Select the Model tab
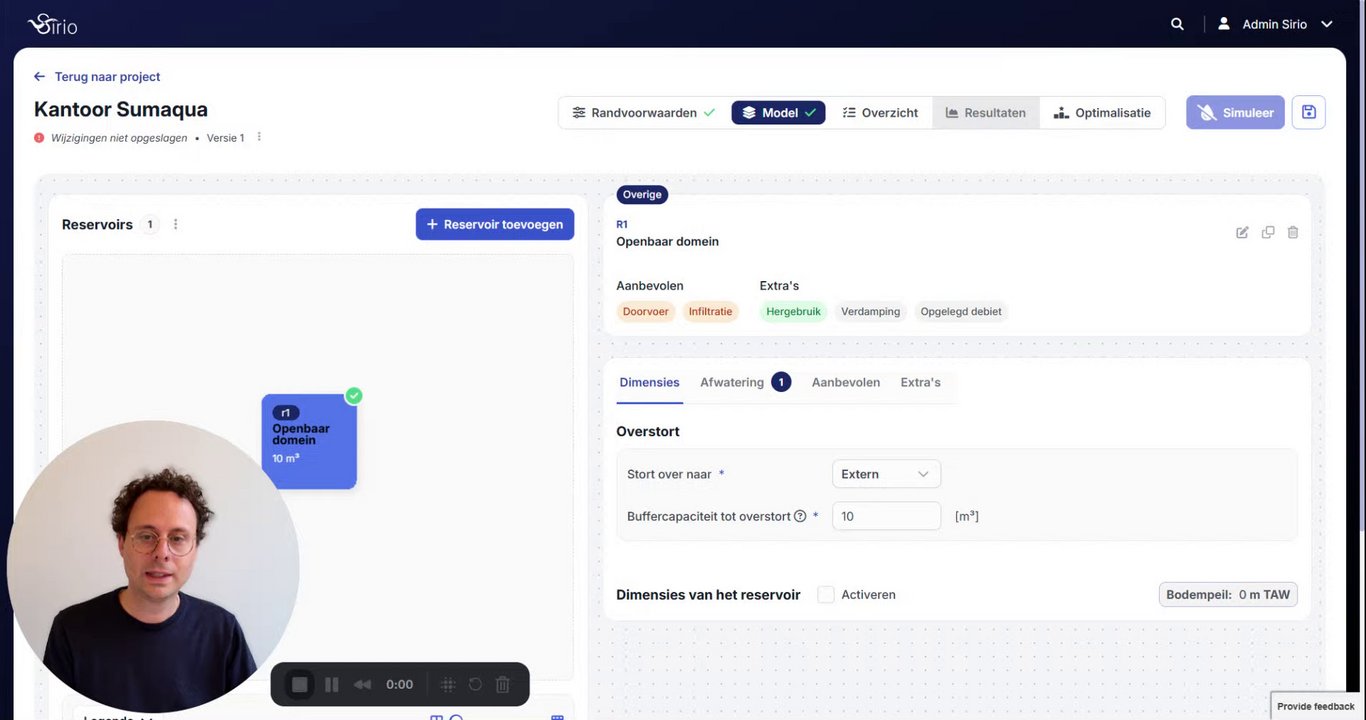1366x720 pixels. point(778,113)
